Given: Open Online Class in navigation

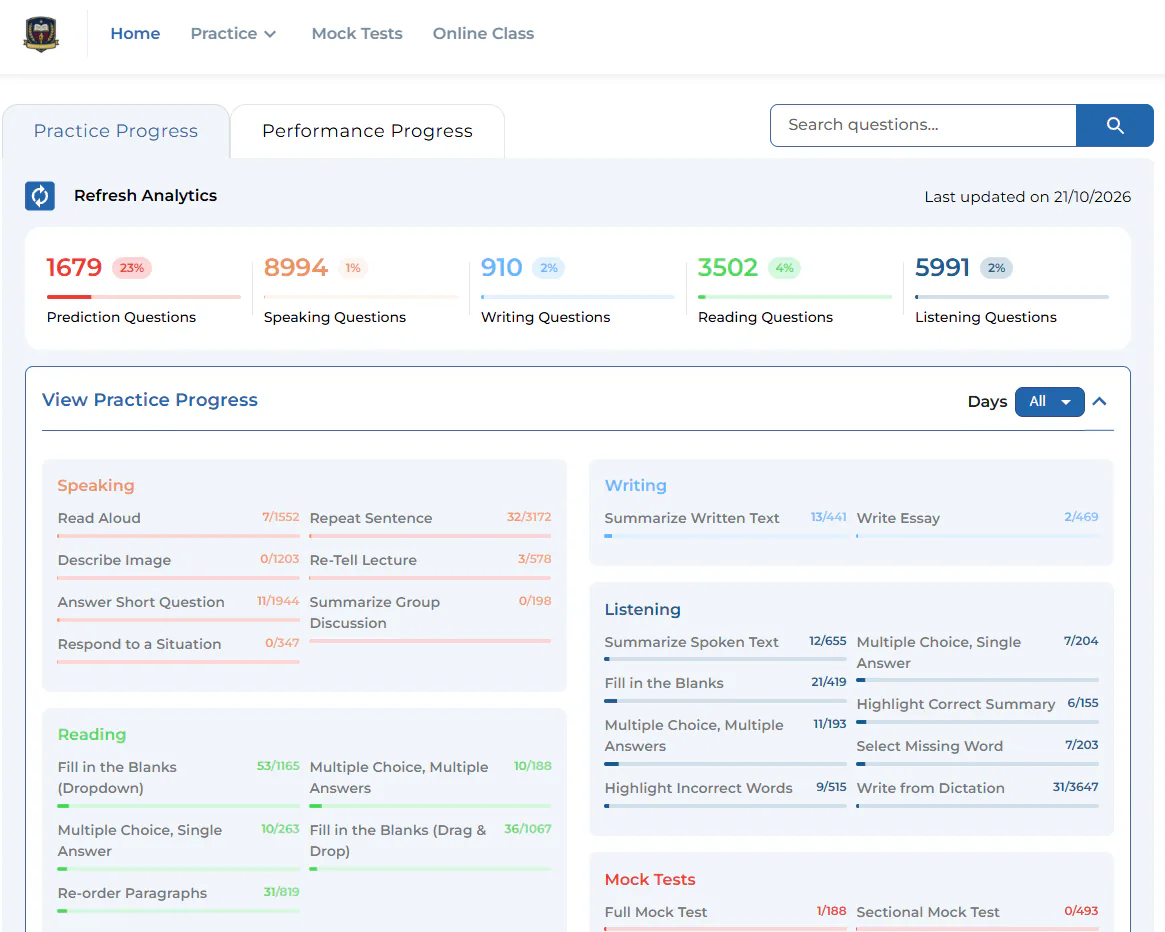Looking at the screenshot, I should click(483, 33).
